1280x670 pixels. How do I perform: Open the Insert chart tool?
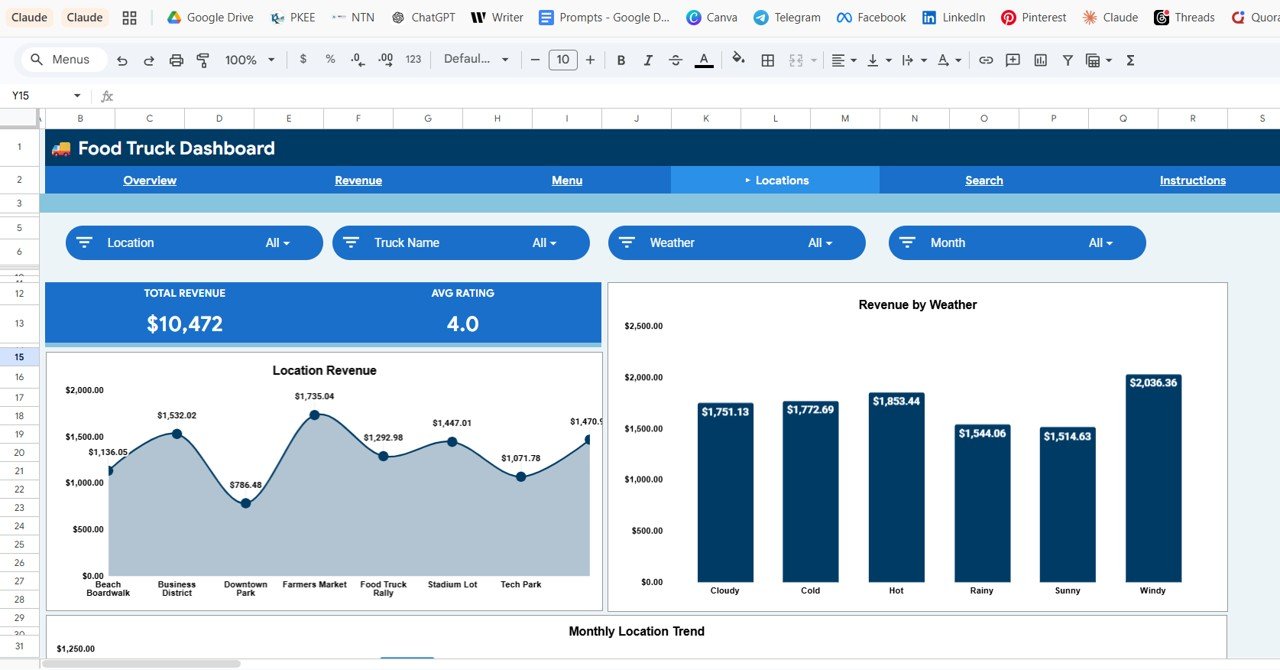click(1039, 60)
